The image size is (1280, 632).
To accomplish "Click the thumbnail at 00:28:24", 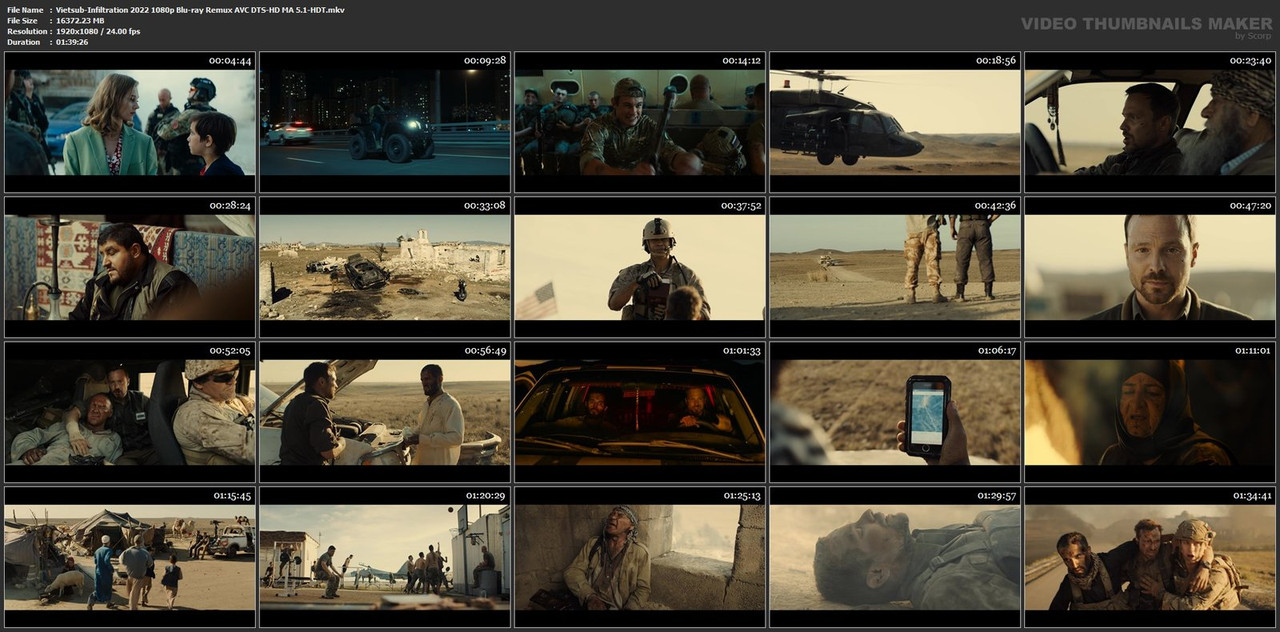I will 130,267.
